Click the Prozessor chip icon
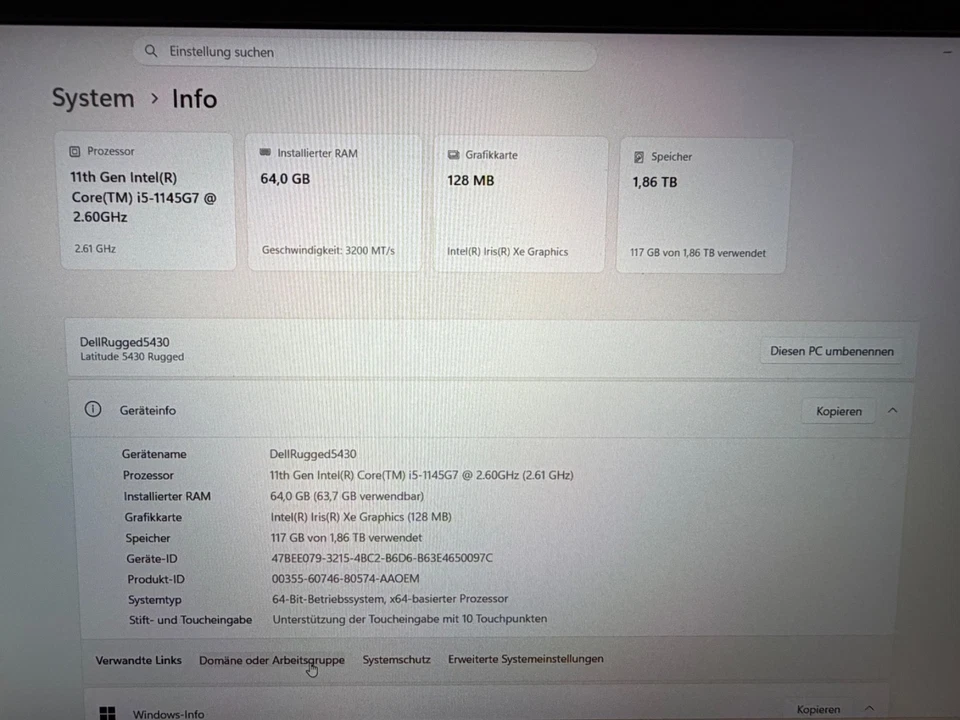 75,151
